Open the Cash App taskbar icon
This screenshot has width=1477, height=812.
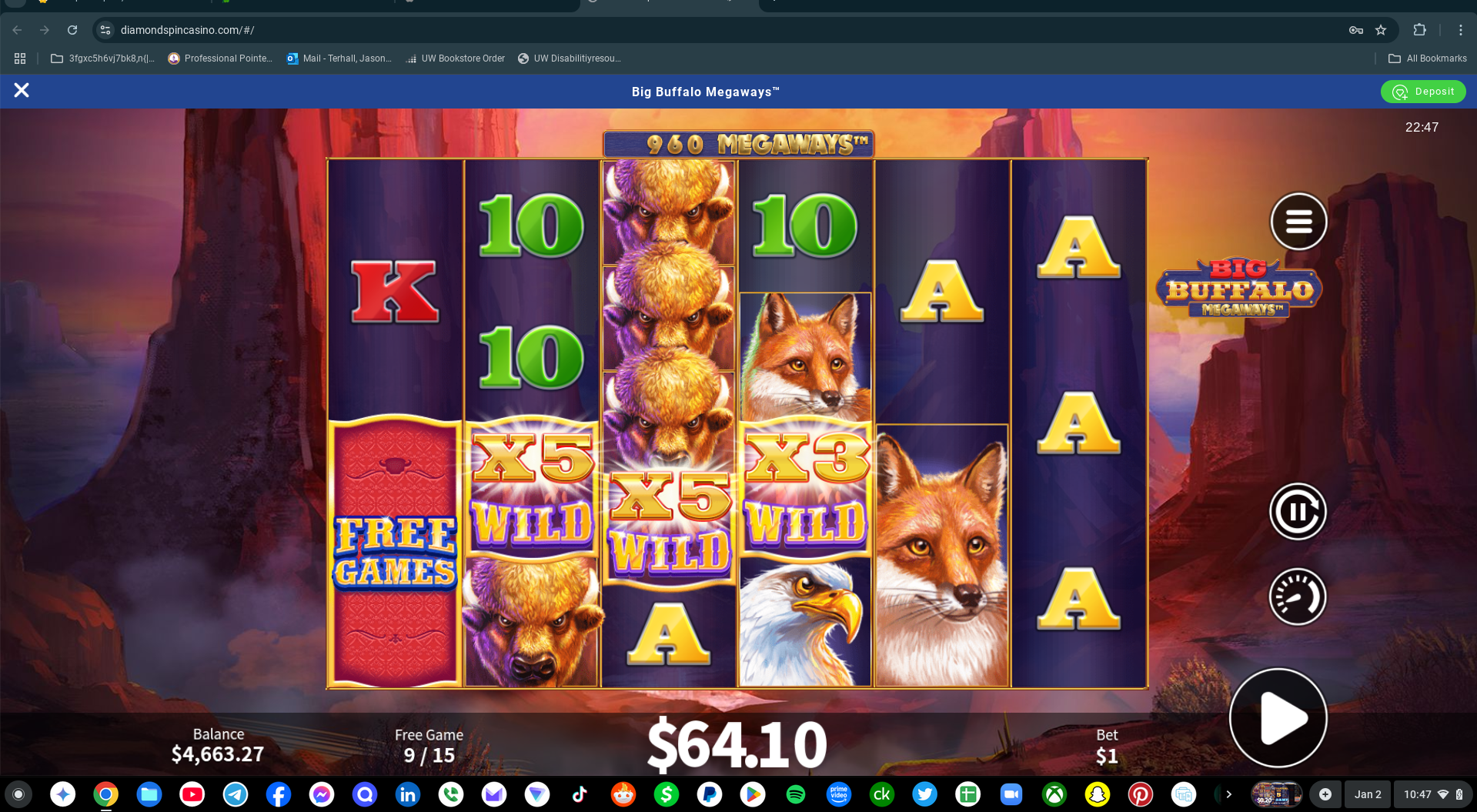click(667, 794)
